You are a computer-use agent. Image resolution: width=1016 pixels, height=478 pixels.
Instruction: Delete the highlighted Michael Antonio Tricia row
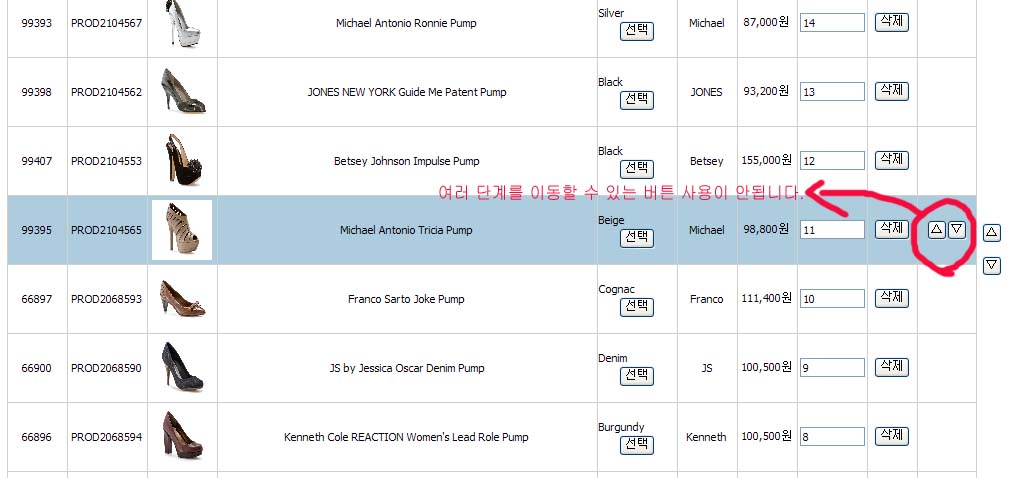tap(891, 228)
